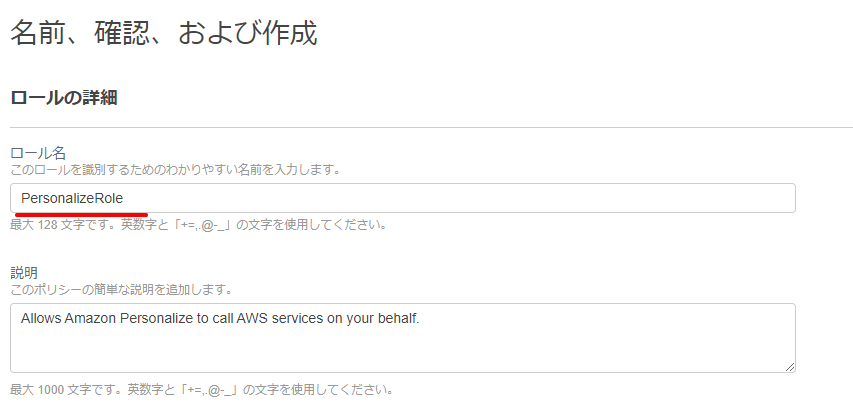
Task: Click the 最大 128 文字です hint text
Action: point(199,225)
